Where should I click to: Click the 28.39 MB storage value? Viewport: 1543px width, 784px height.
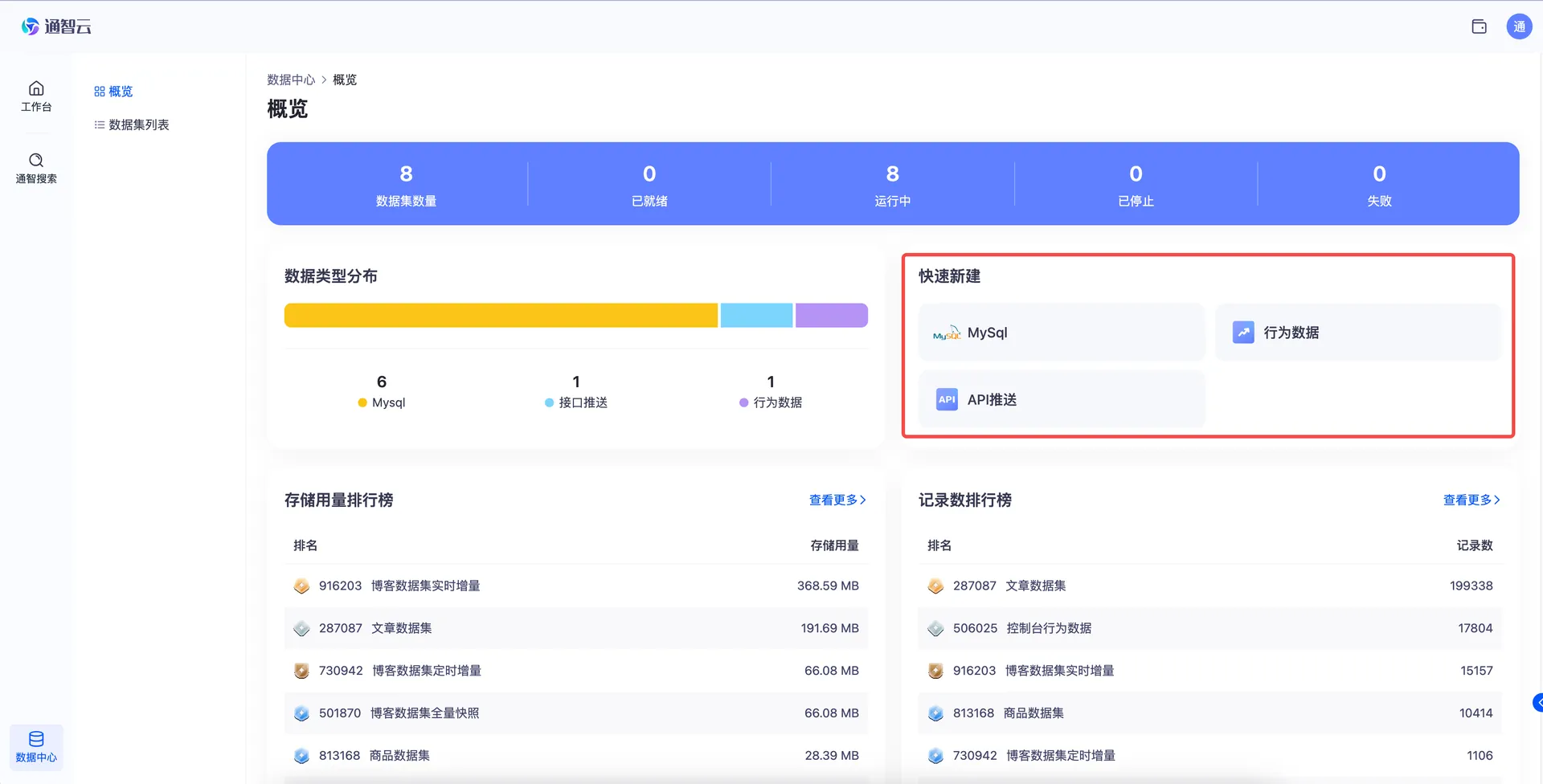[832, 756]
